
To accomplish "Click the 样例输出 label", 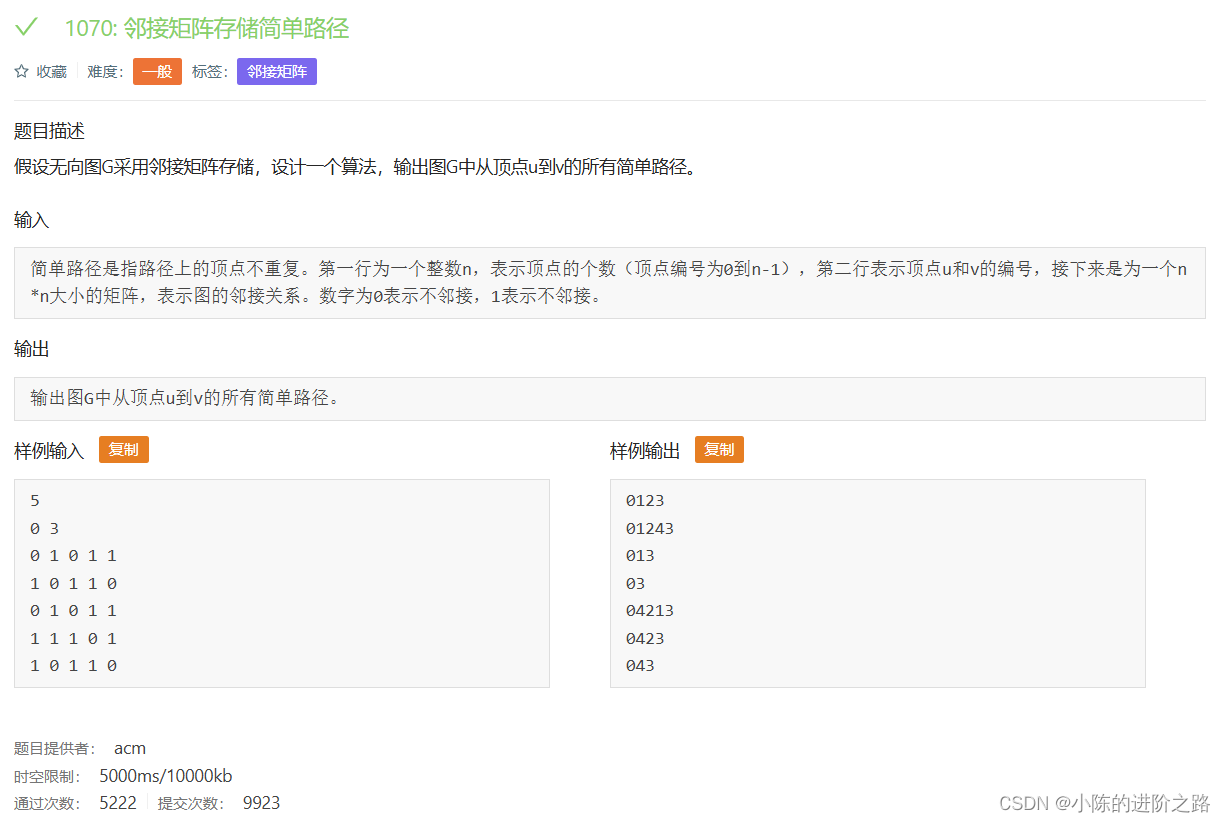I will tap(645, 451).
